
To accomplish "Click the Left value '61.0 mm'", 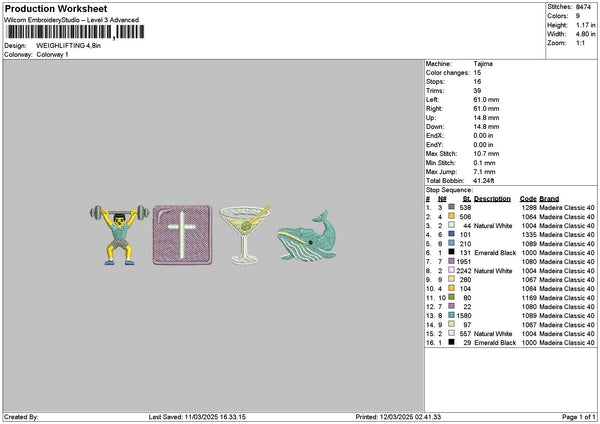I will tap(486, 100).
